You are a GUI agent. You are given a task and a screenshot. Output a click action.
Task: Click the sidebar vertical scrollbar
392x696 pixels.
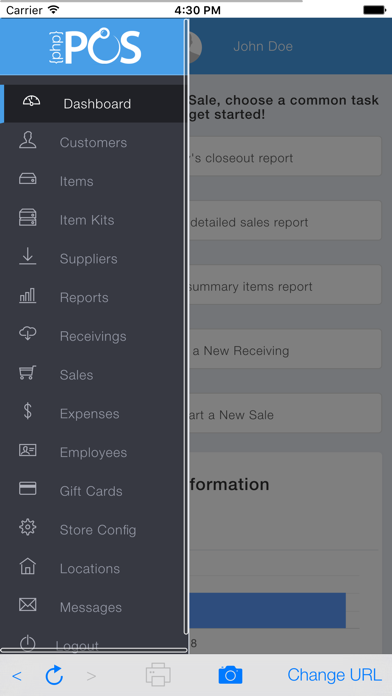[186, 326]
